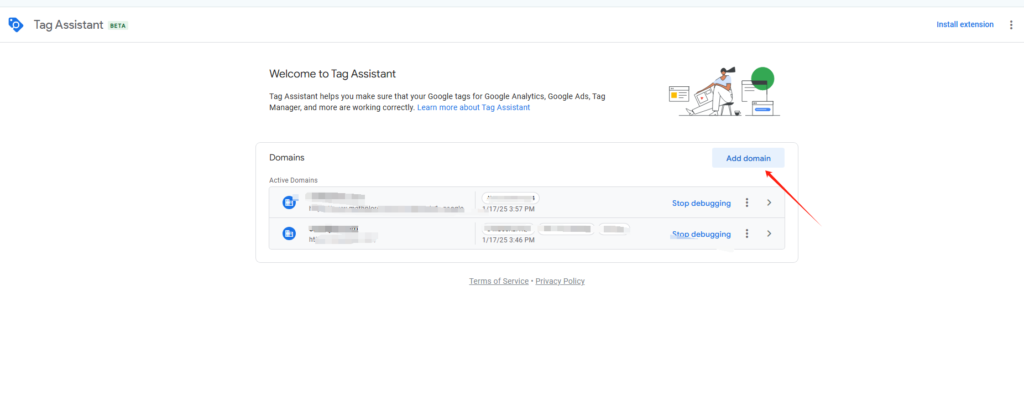Click the domain icon in the 3:46 PM row

click(289, 234)
